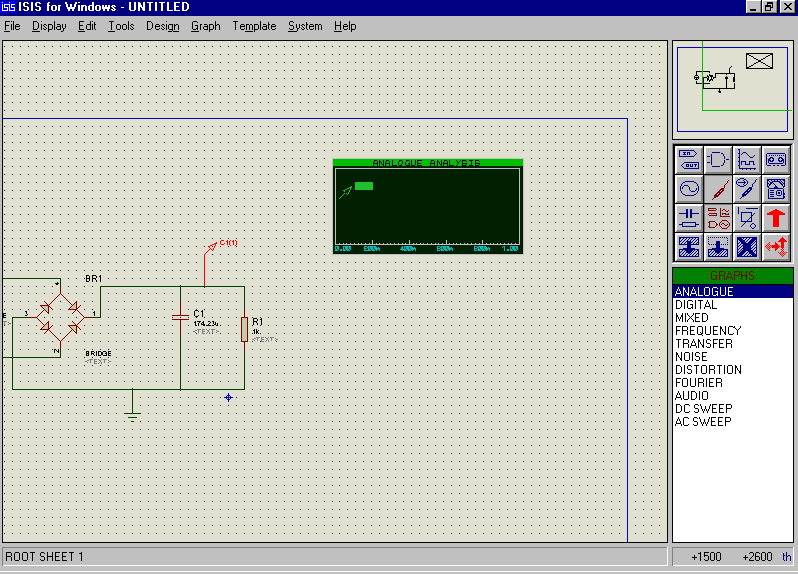
Task: Select the blue current probe tool
Action: point(747,188)
